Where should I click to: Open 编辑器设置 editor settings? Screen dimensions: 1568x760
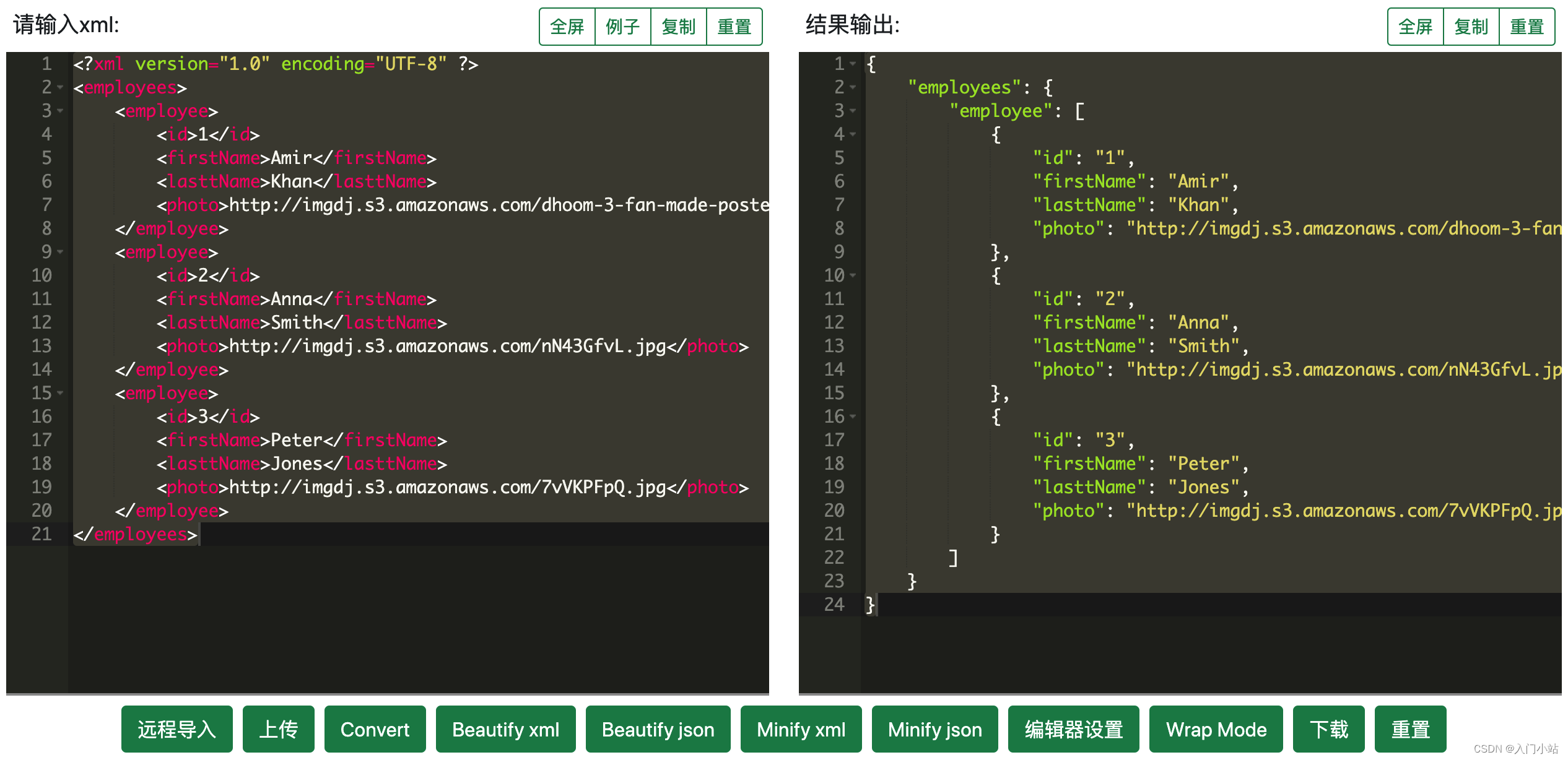point(1074,729)
